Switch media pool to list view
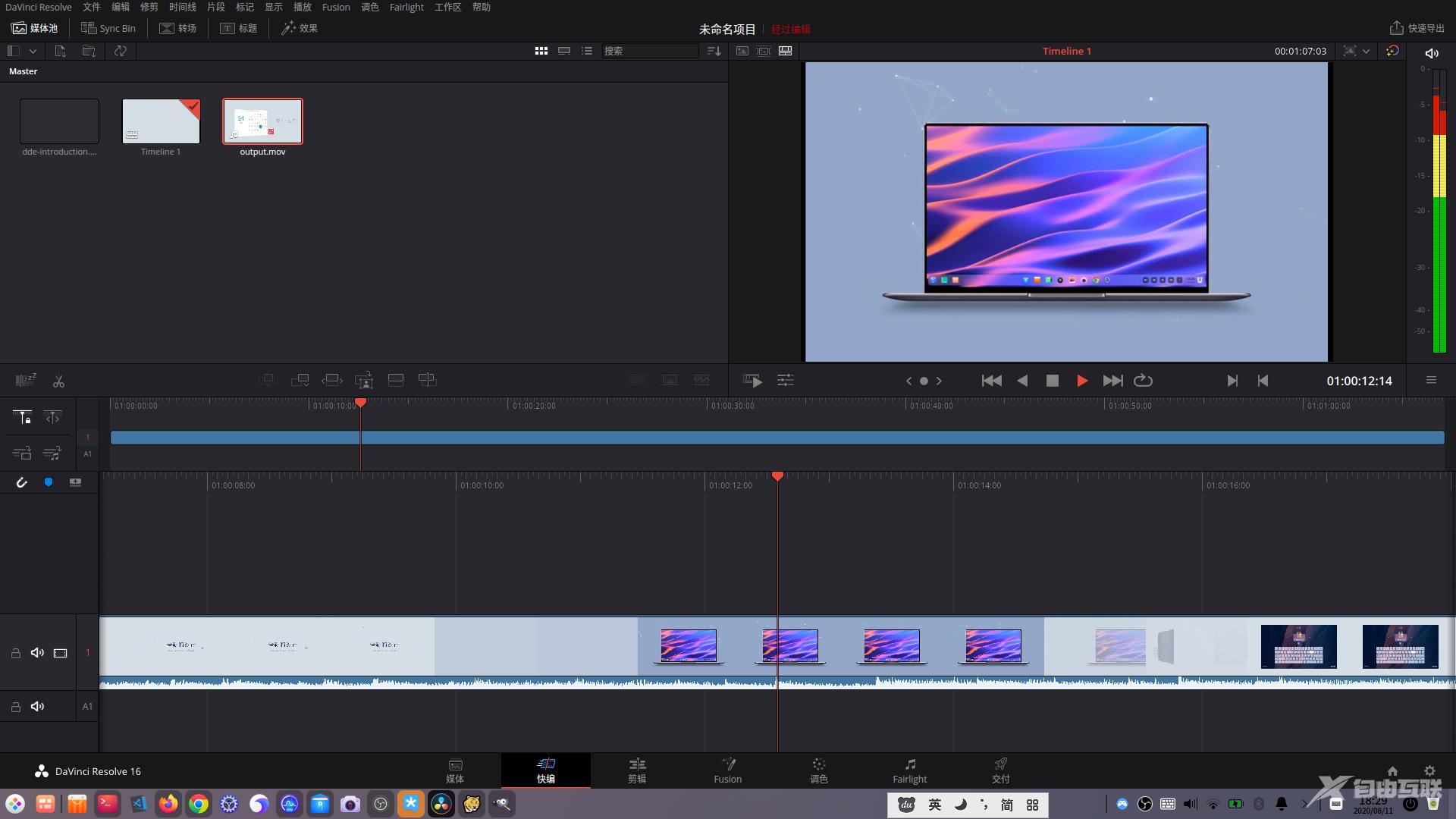 pyautogui.click(x=587, y=51)
